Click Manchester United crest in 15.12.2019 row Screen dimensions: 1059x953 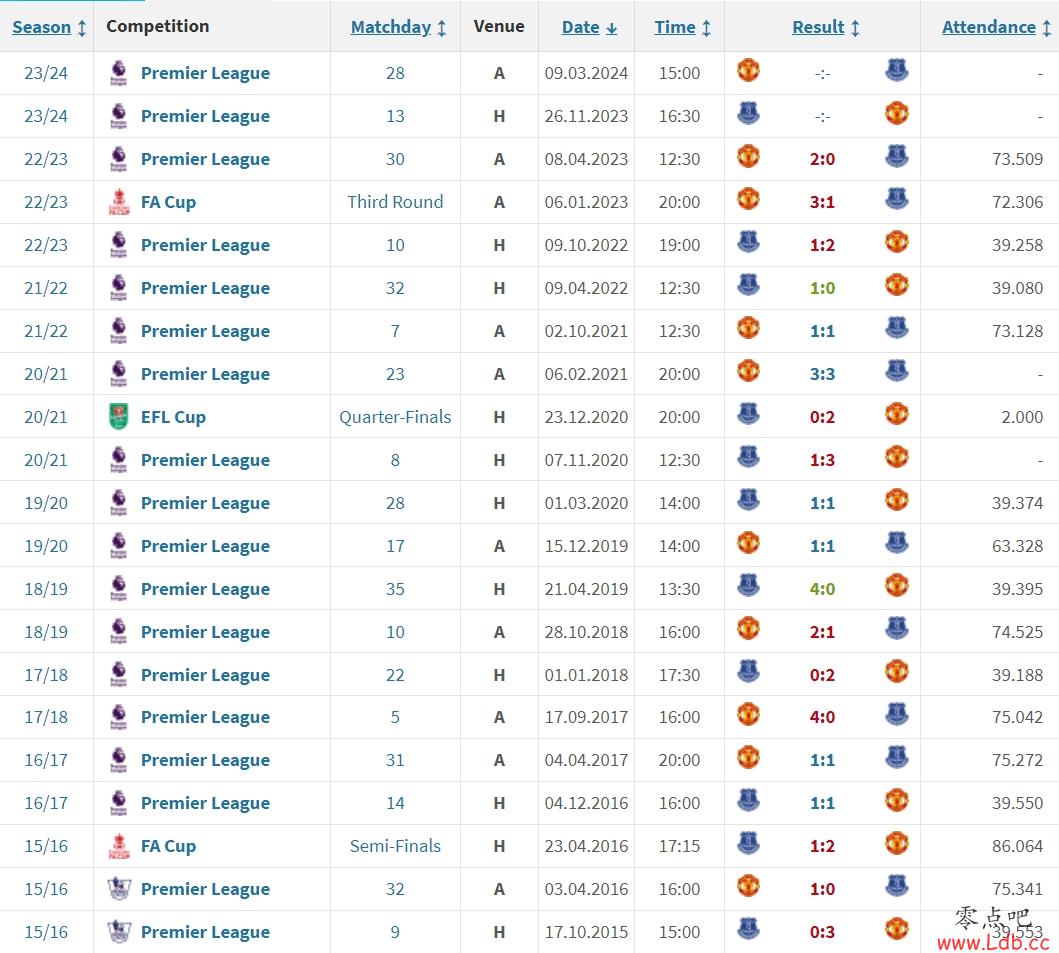(x=748, y=543)
